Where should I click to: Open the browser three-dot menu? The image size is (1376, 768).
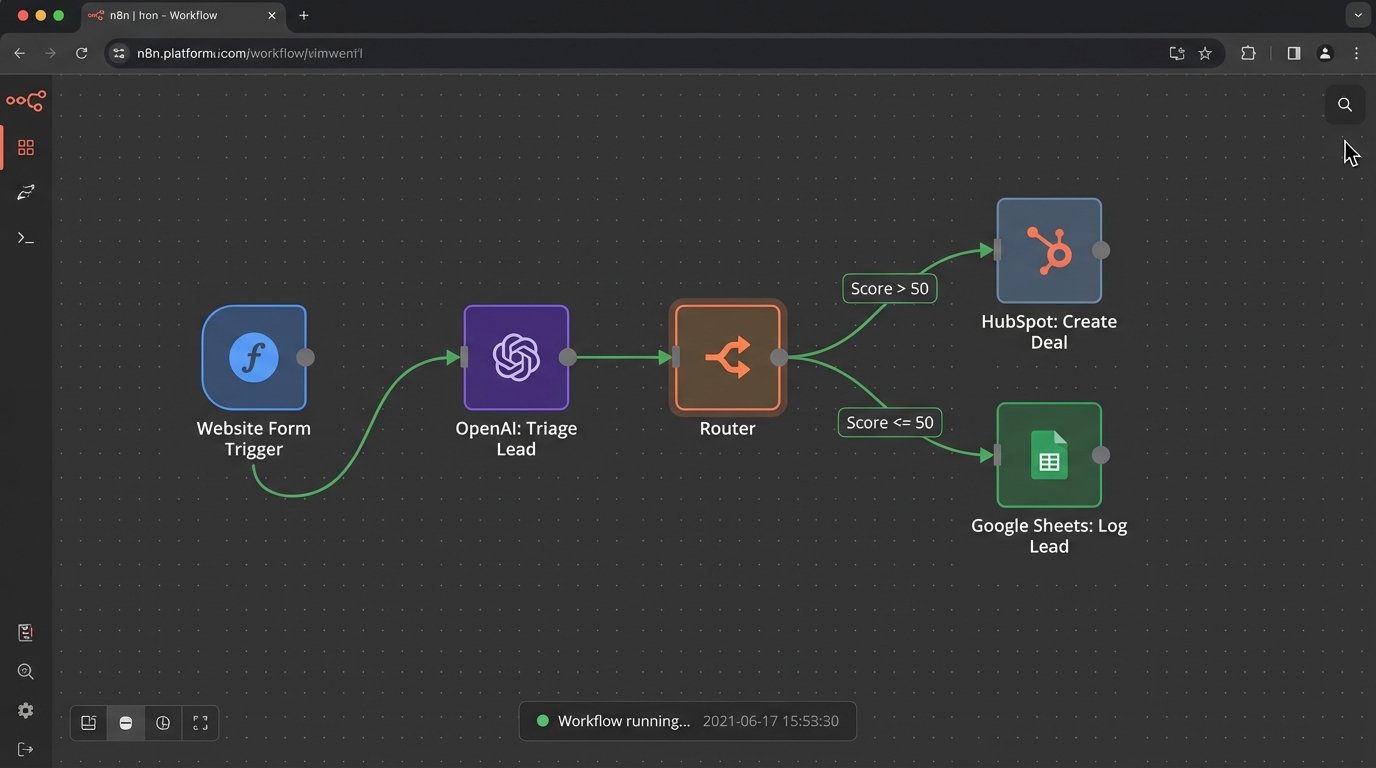[1356, 53]
